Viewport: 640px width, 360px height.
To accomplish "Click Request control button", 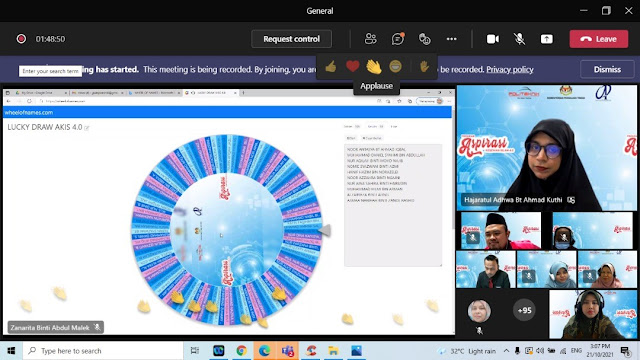I will 291,39.
